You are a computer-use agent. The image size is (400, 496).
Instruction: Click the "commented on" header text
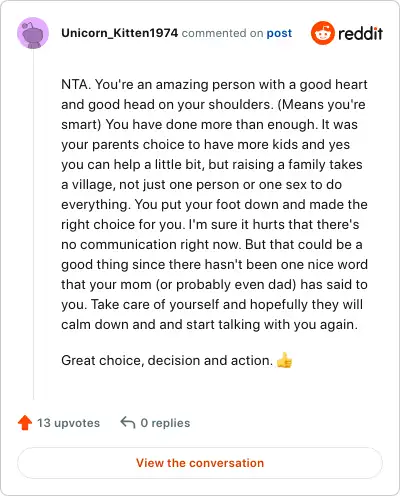point(222,33)
